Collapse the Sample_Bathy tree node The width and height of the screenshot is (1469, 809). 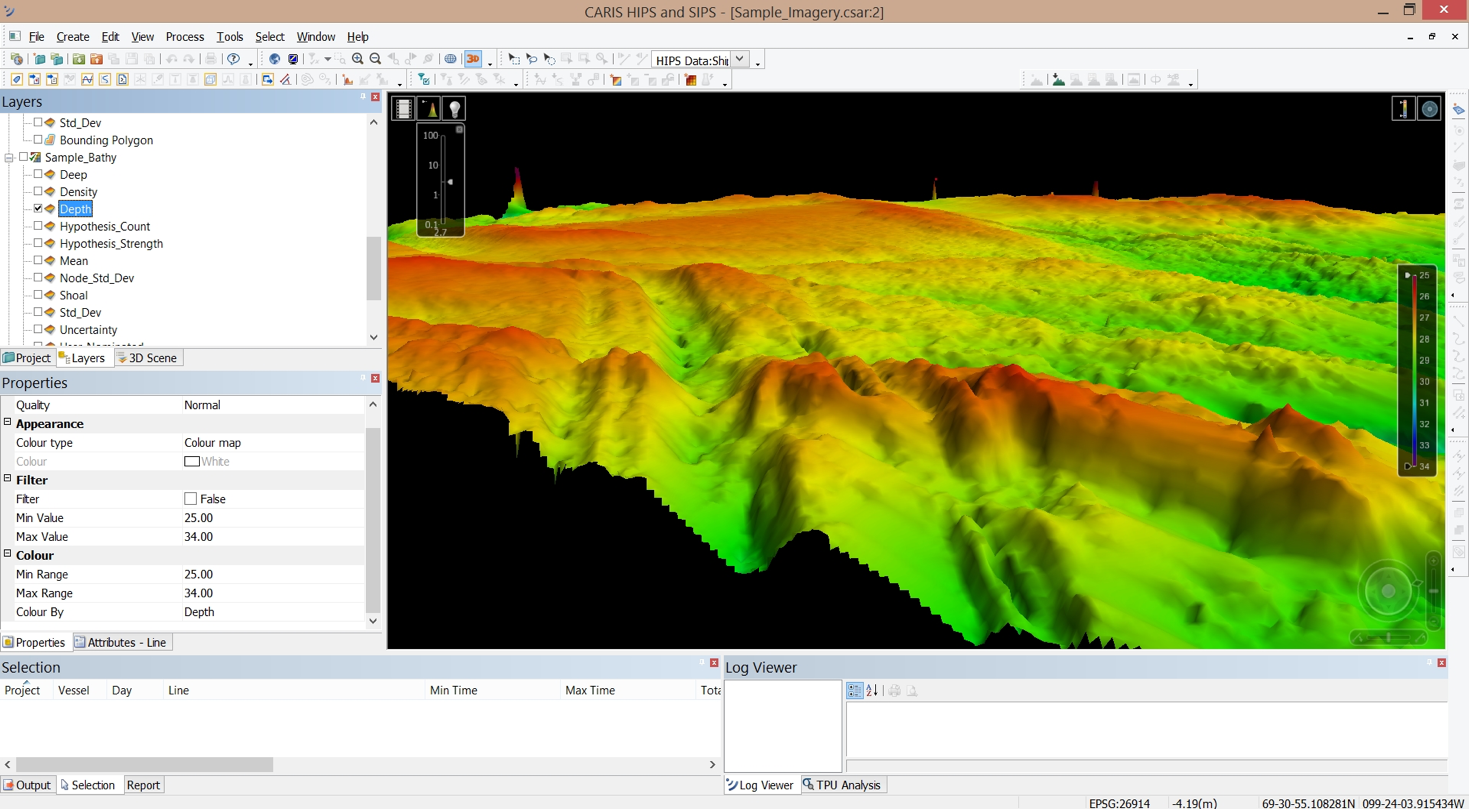(9, 158)
